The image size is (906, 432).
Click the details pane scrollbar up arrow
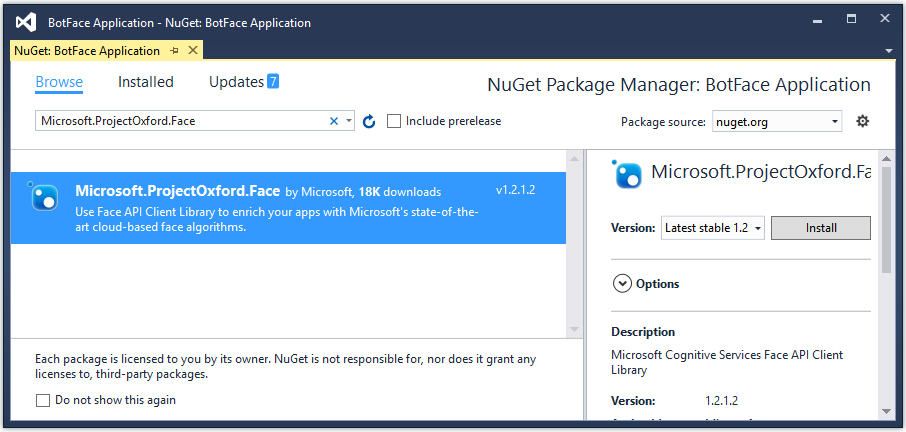coord(888,158)
